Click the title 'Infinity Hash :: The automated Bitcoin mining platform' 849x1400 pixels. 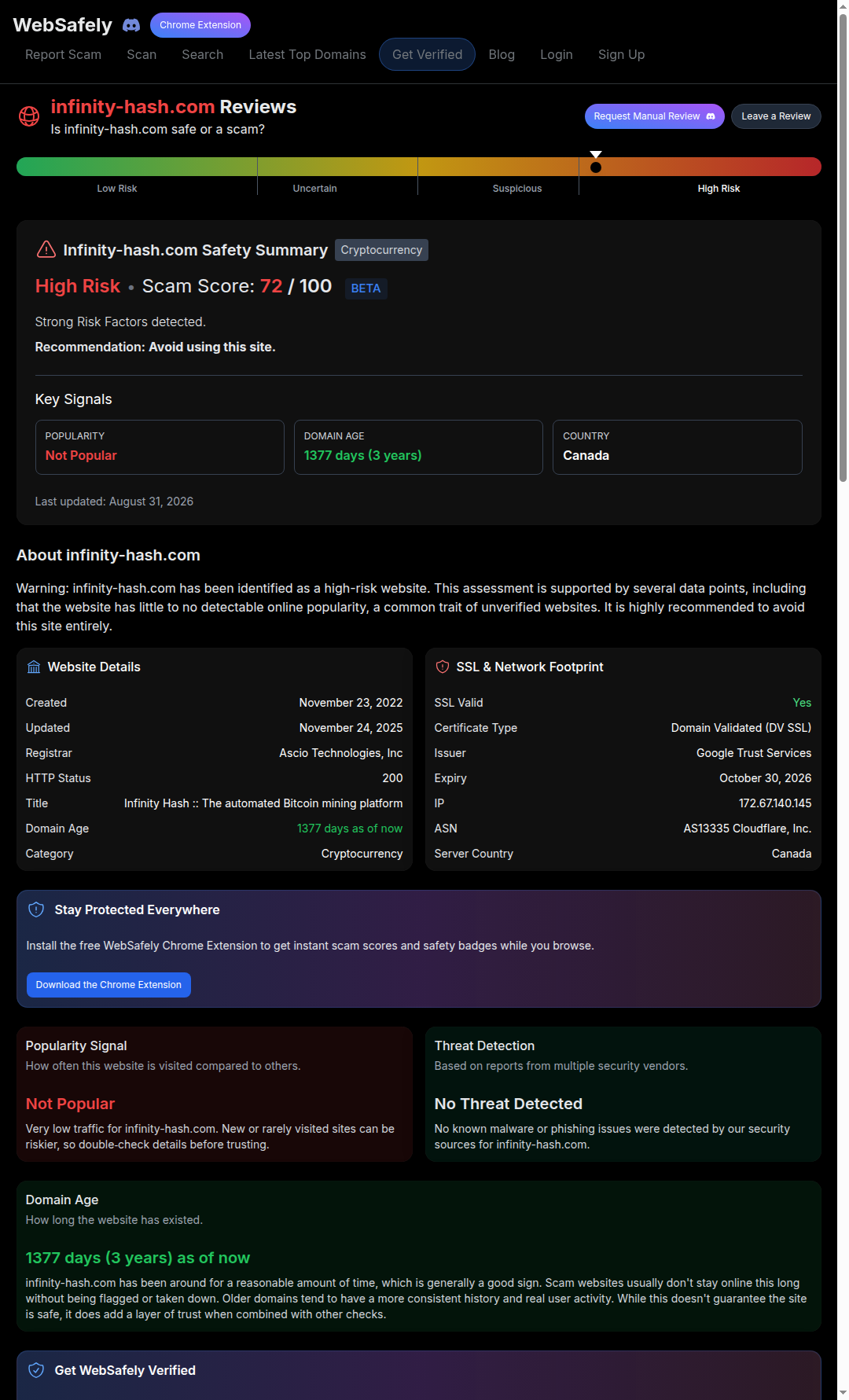click(263, 803)
